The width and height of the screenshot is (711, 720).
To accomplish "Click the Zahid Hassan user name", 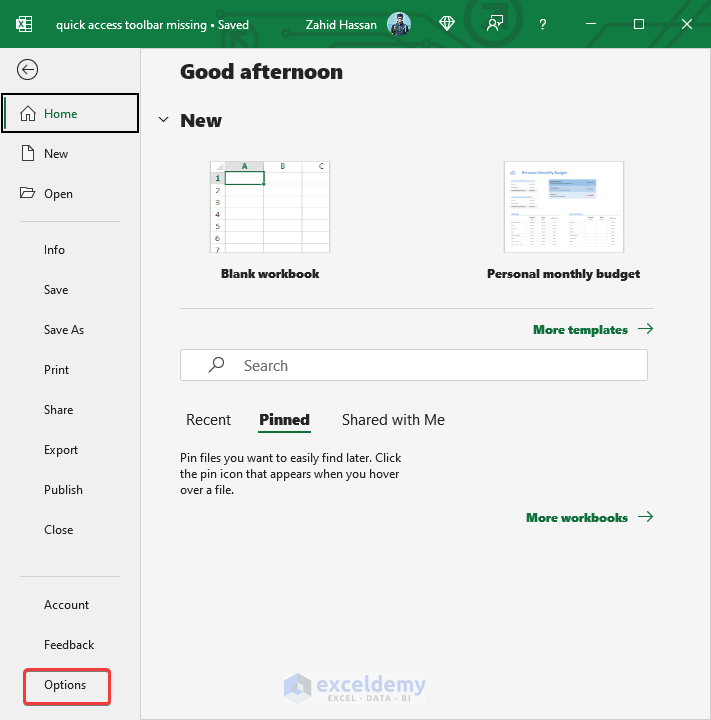I will [341, 24].
